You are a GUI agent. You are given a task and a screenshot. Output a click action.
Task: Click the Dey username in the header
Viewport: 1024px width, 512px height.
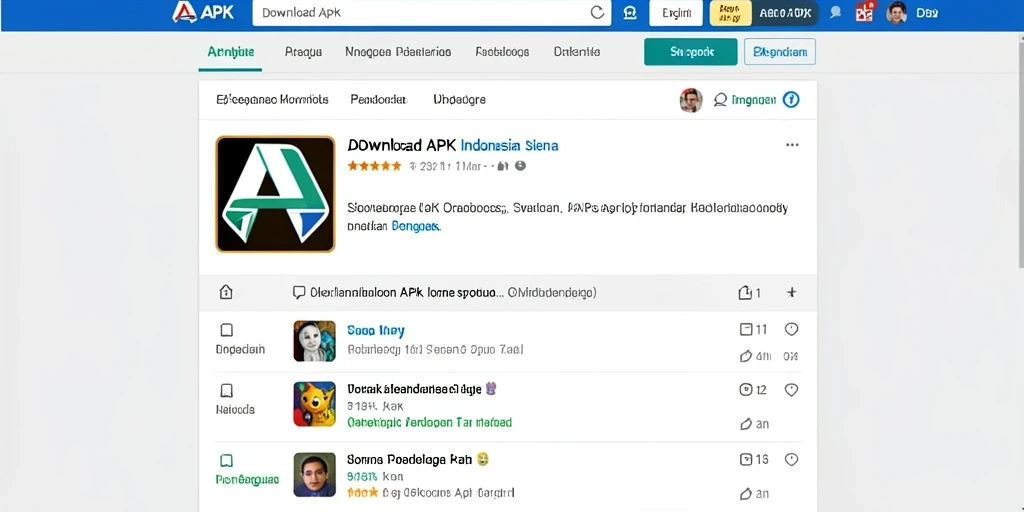click(927, 12)
